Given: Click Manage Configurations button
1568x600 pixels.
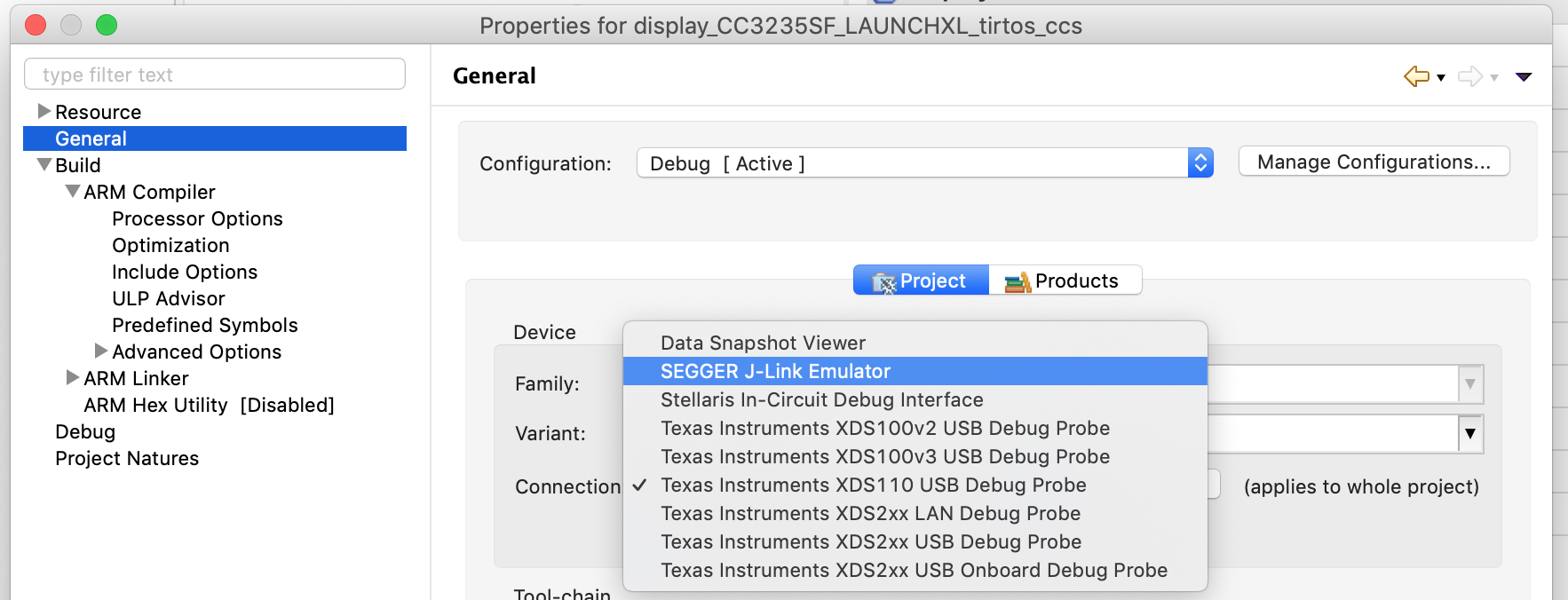Looking at the screenshot, I should (1374, 162).
